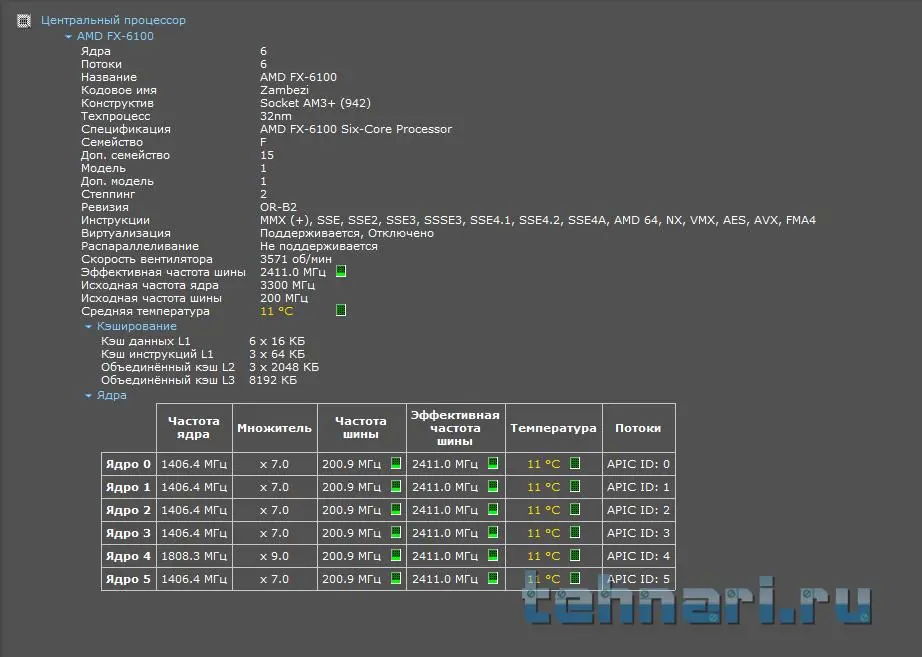922x657 pixels.
Task: Click the Центральный процессор heading link
Action: [113, 20]
